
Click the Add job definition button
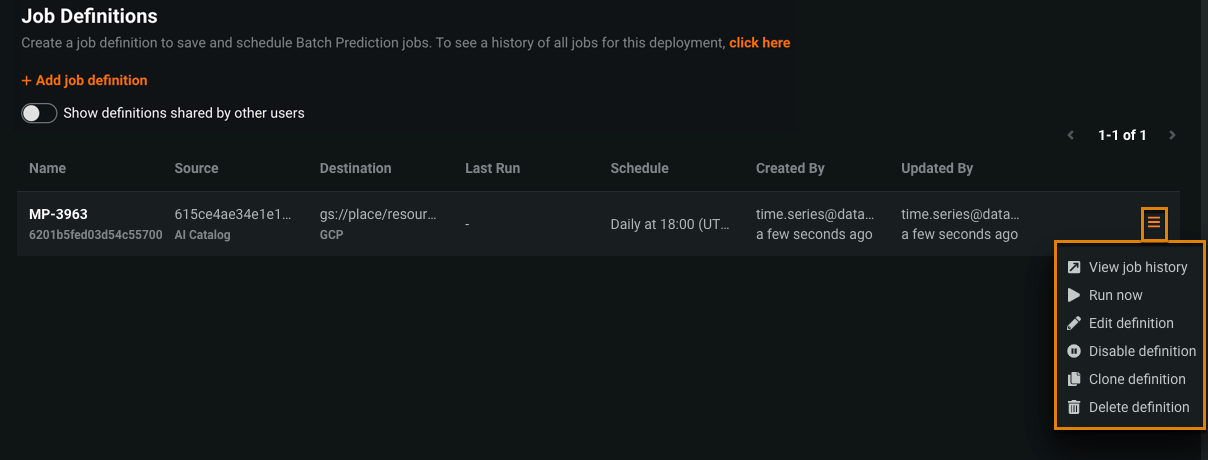pos(84,80)
